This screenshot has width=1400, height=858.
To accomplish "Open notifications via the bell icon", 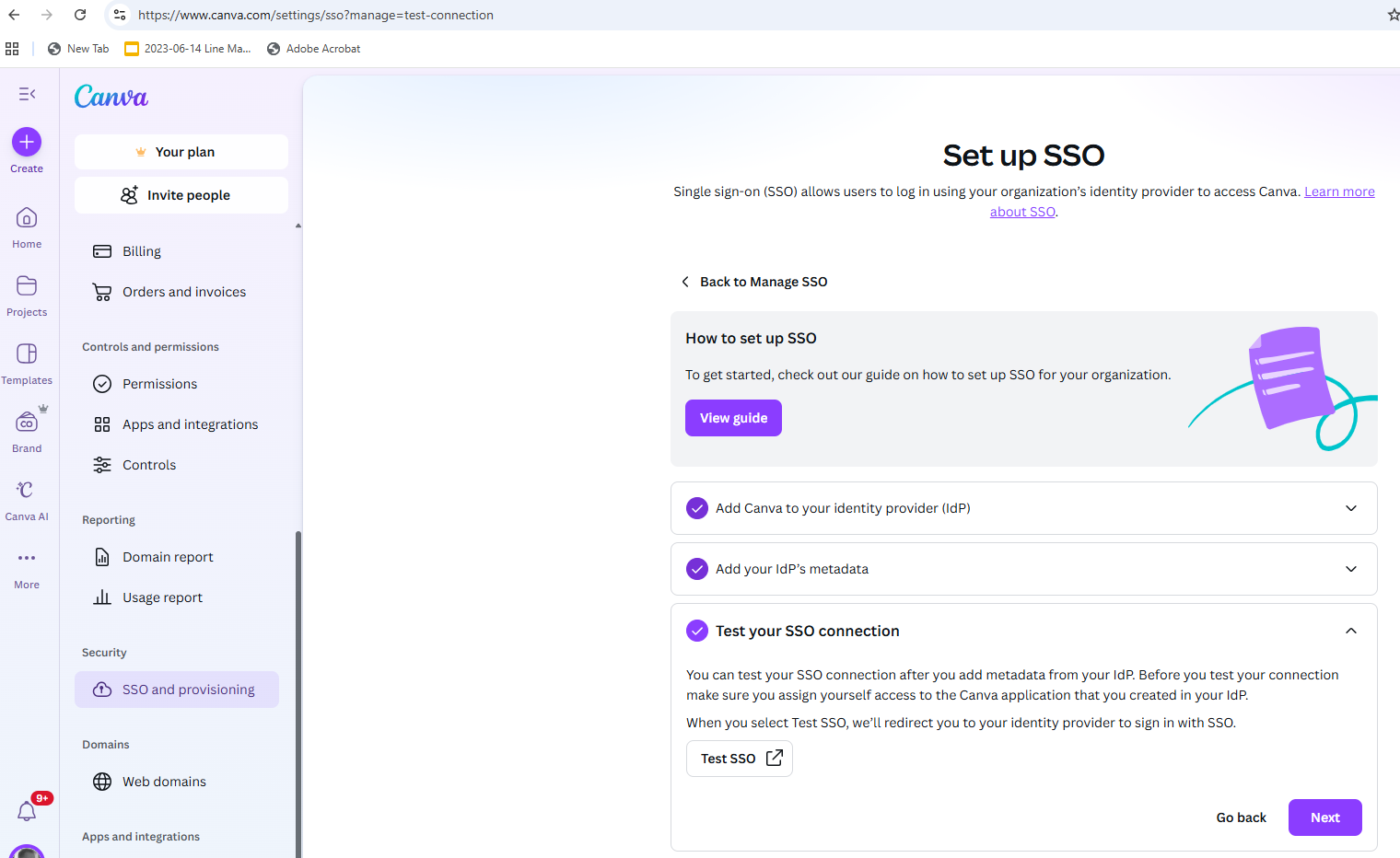I will (26, 810).
